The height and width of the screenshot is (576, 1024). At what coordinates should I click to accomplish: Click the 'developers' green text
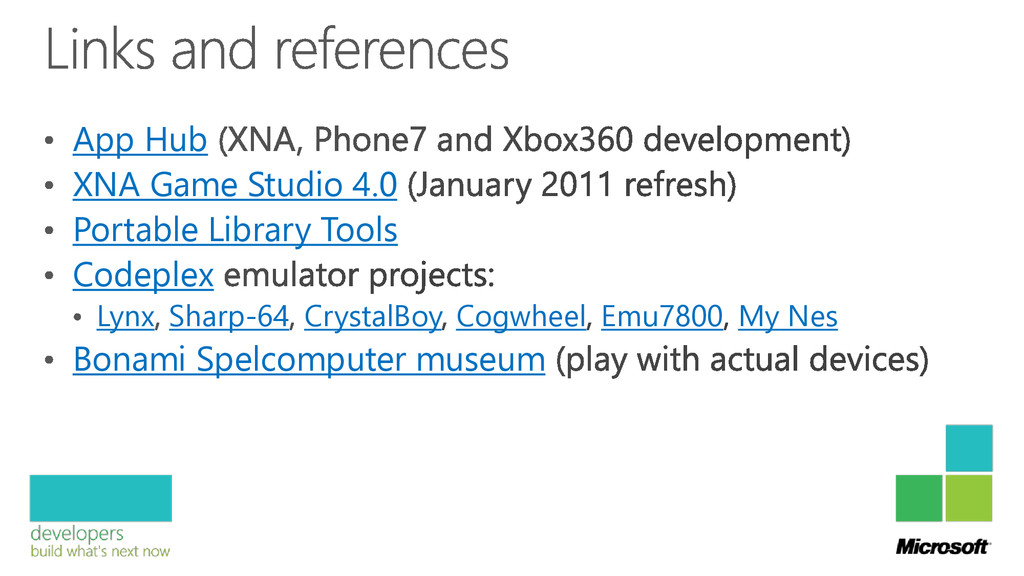[x=77, y=534]
